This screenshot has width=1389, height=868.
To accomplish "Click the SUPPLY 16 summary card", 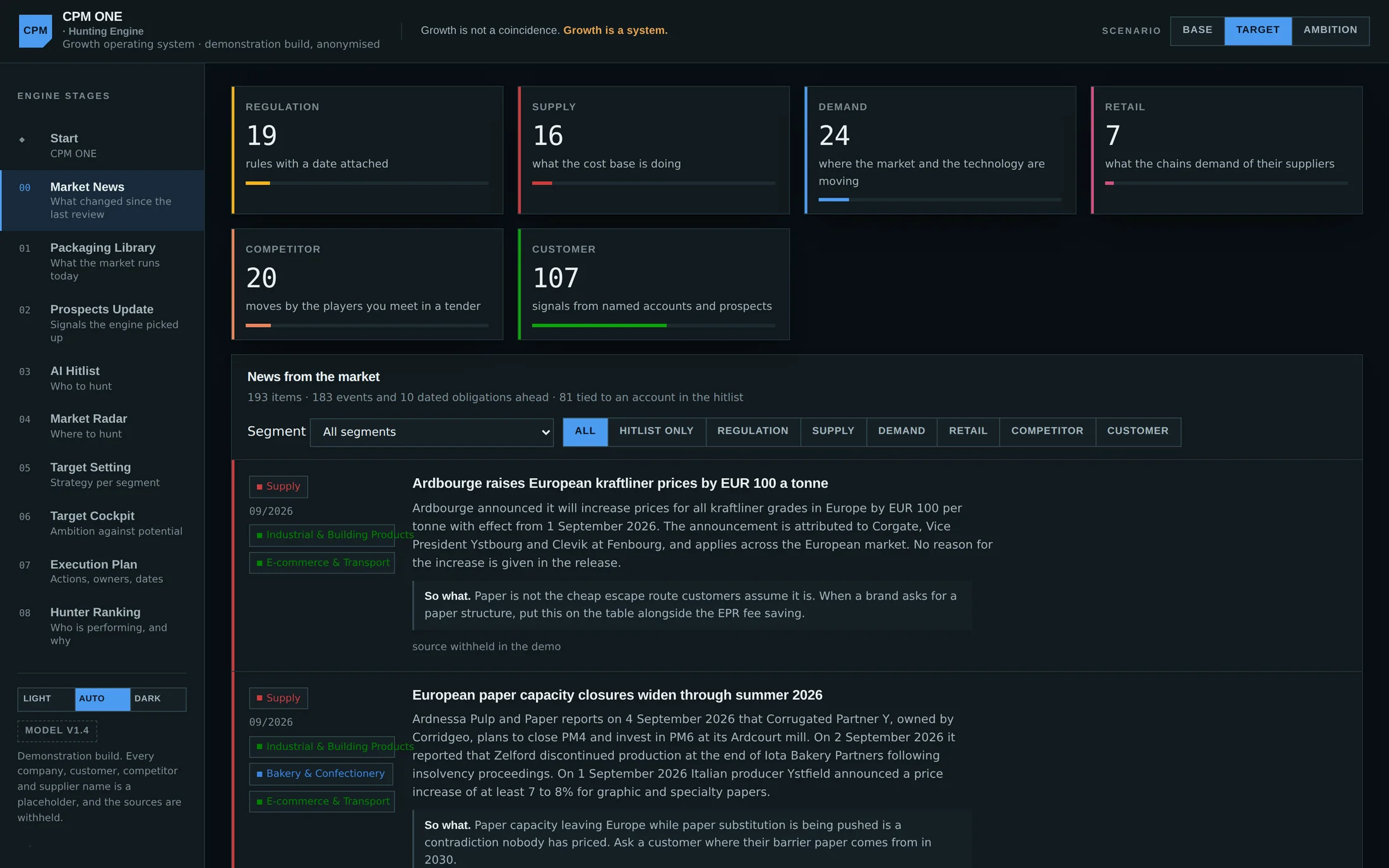I will pyautogui.click(x=654, y=150).
